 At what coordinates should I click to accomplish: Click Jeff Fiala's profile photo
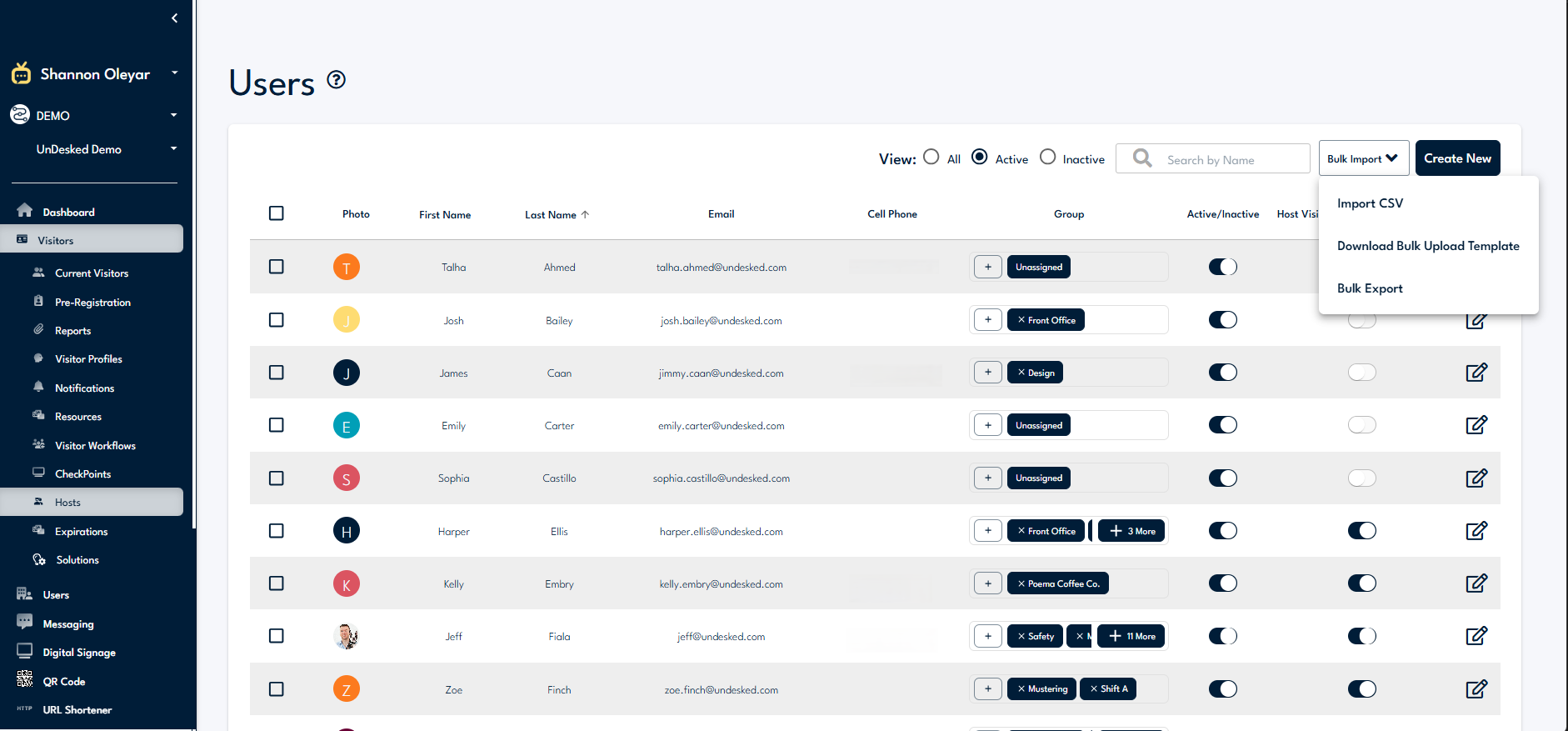pyautogui.click(x=346, y=636)
